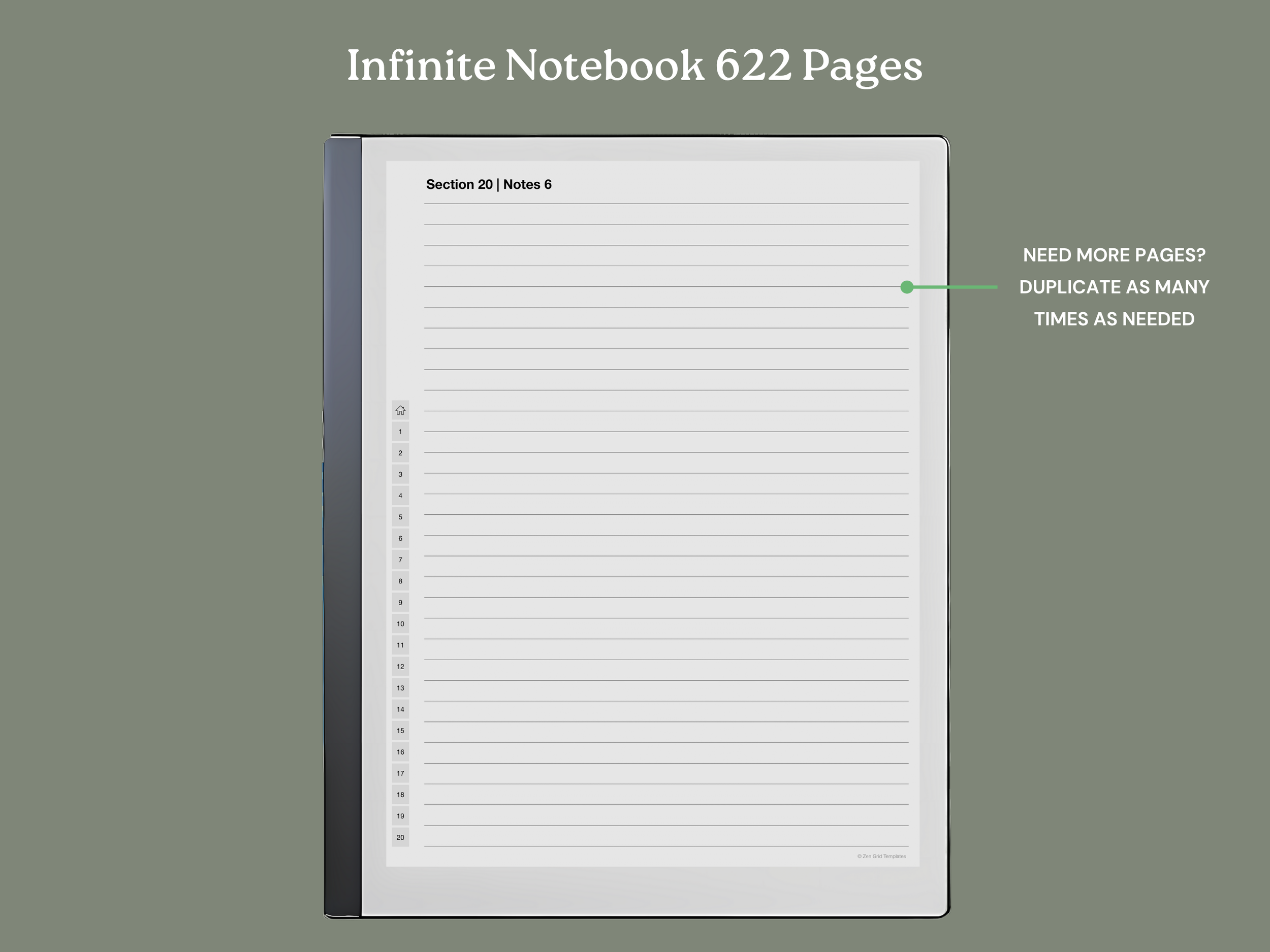Jump to section tab 3
This screenshot has height=952, width=1270.
tap(400, 474)
